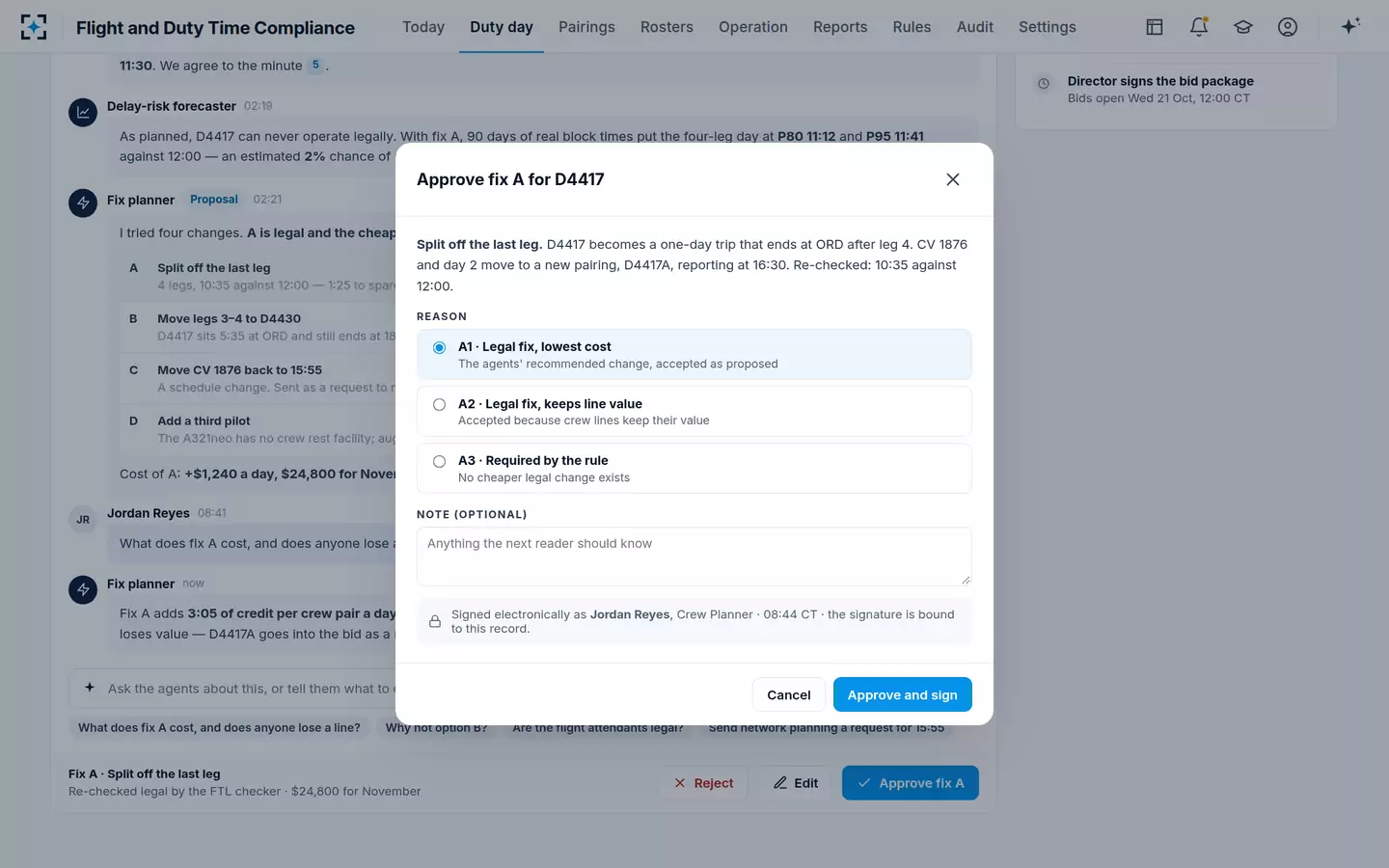Click the clock icon beside the bid package item

click(1044, 84)
